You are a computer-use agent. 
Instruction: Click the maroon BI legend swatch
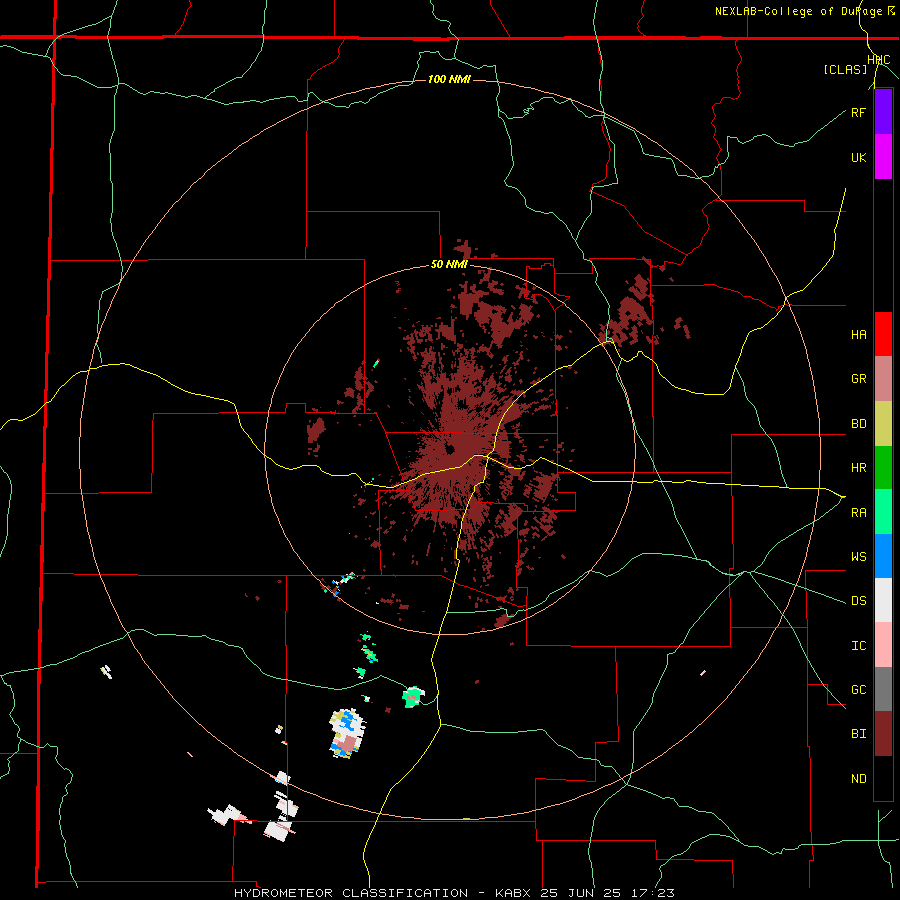pyautogui.click(x=883, y=734)
